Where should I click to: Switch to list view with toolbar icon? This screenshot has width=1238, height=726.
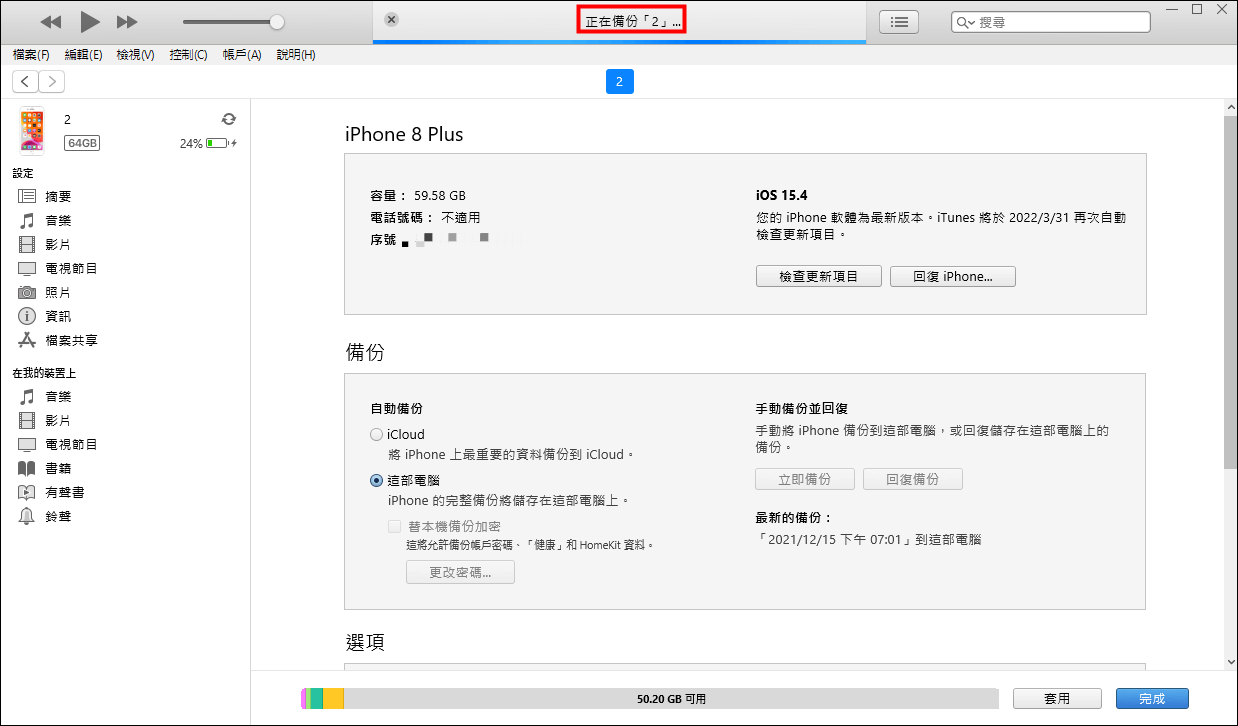pos(898,21)
